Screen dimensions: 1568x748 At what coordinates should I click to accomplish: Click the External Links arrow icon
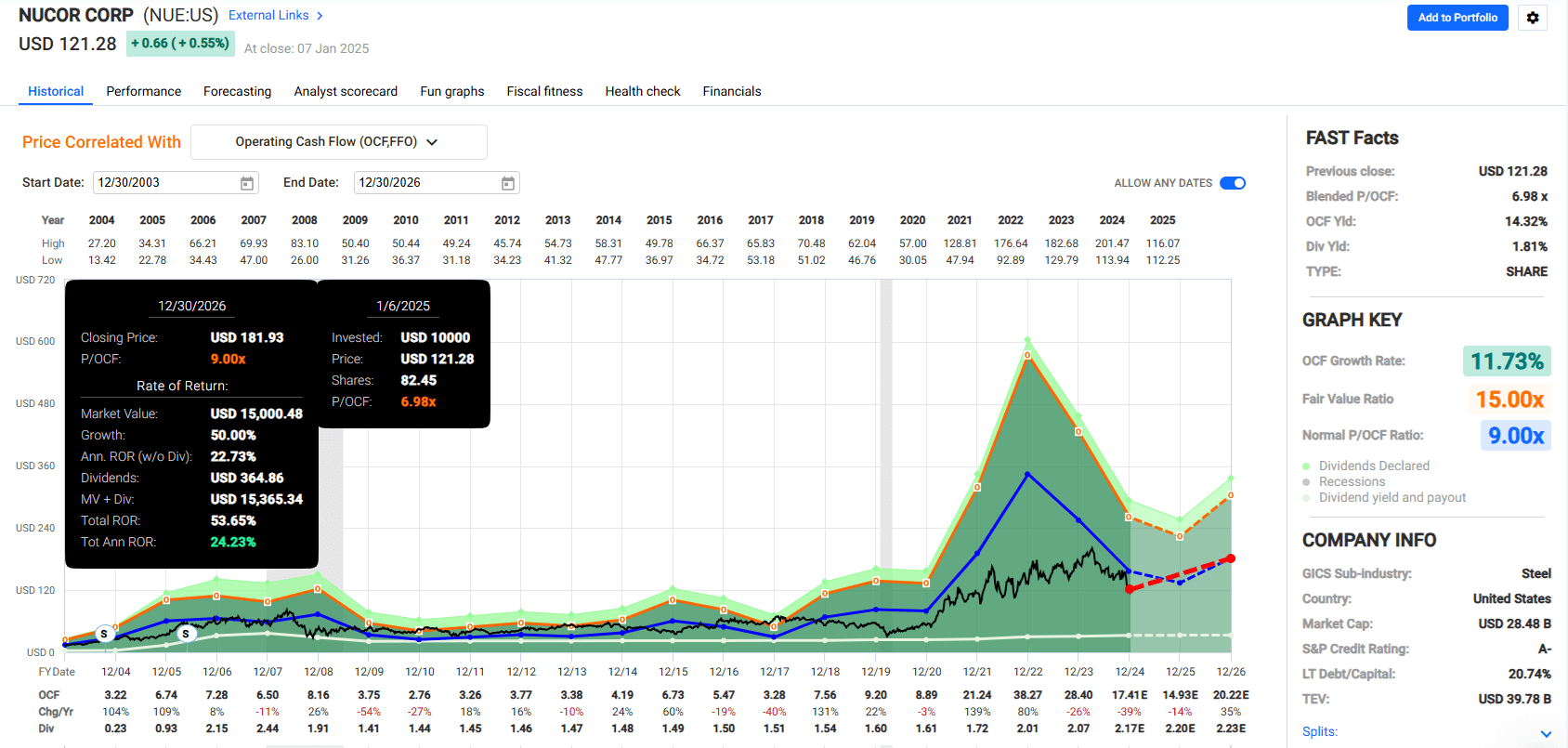[x=320, y=16]
